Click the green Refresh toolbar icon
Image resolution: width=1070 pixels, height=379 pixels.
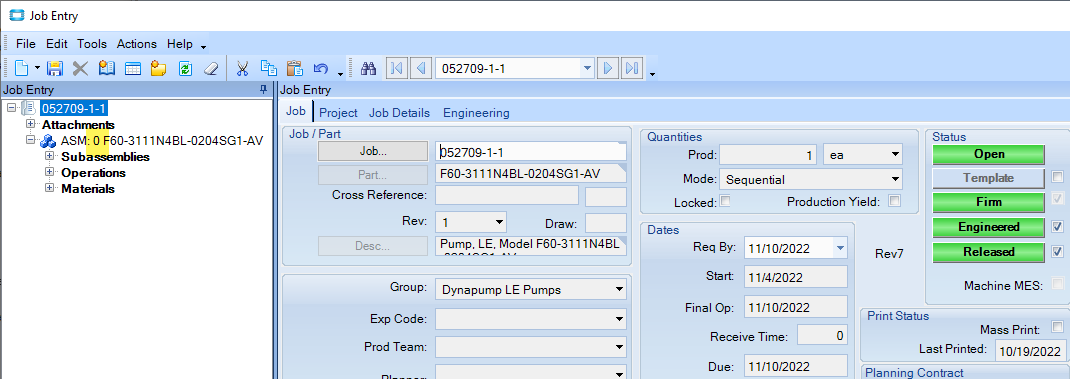tap(185, 68)
